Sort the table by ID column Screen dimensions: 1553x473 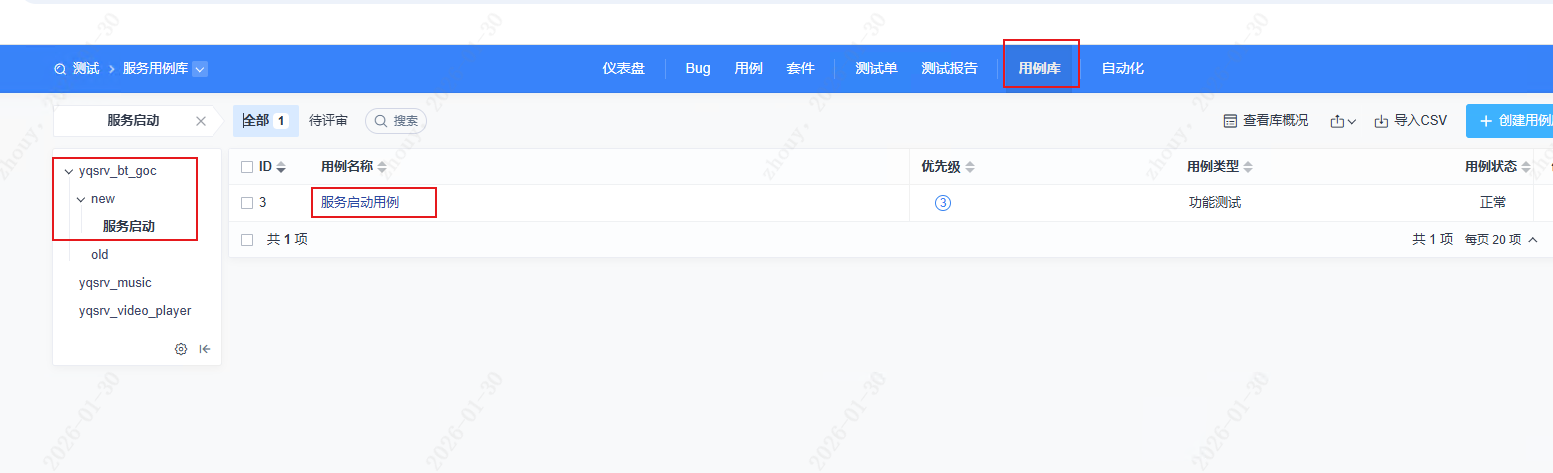click(281, 167)
